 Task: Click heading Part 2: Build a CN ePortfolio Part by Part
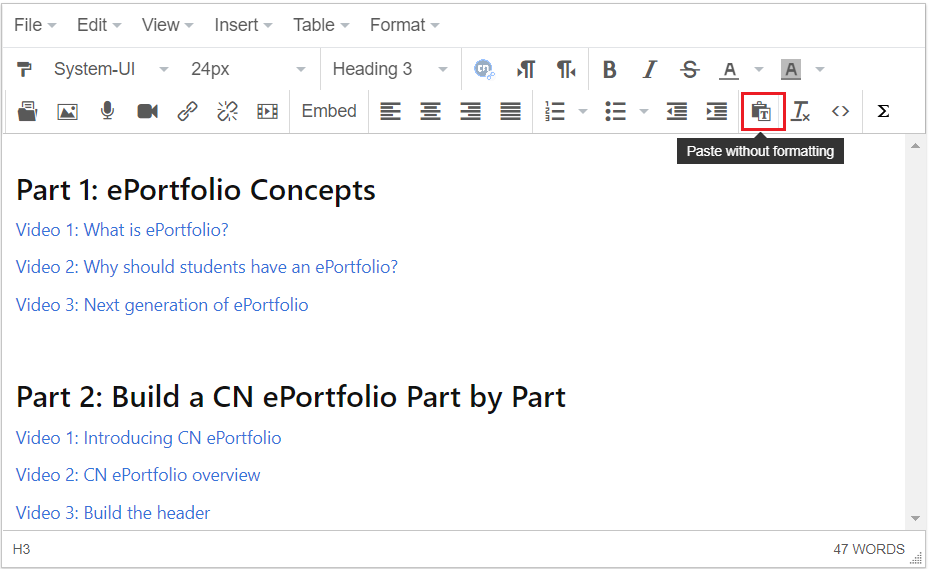(291, 398)
